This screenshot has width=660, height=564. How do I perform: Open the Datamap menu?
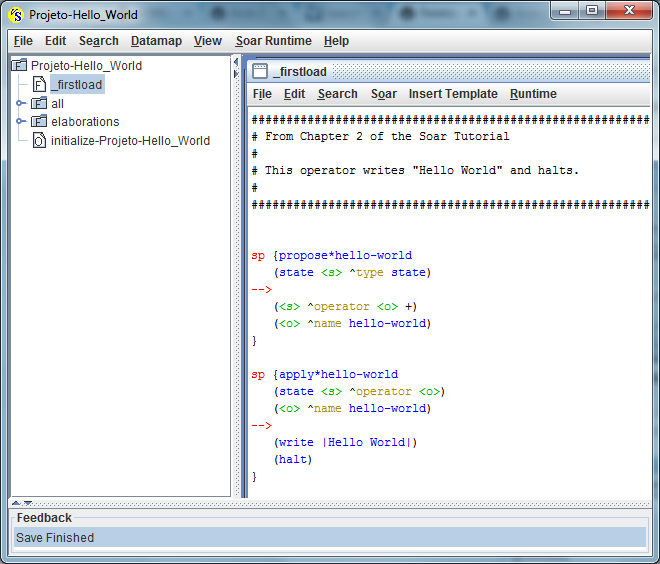tap(156, 41)
